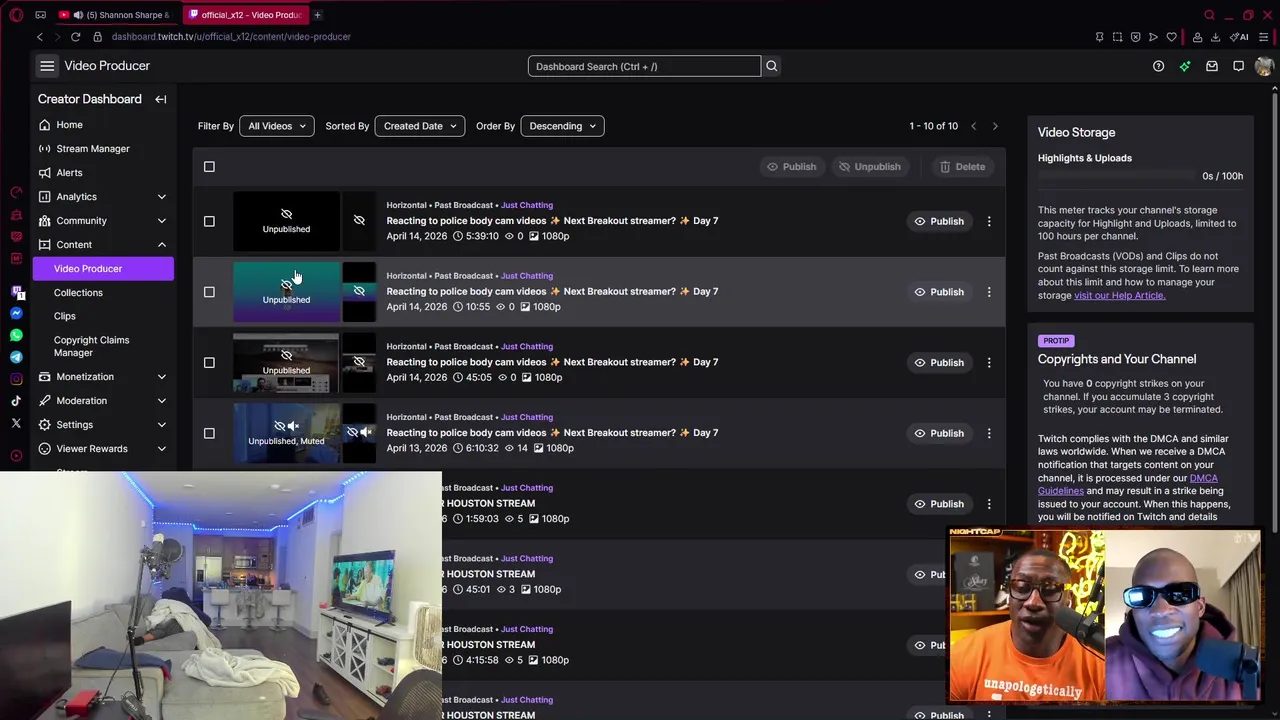The height and width of the screenshot is (720, 1280).
Task: Toggle the select-all videos checkbox
Action: pyautogui.click(x=209, y=167)
